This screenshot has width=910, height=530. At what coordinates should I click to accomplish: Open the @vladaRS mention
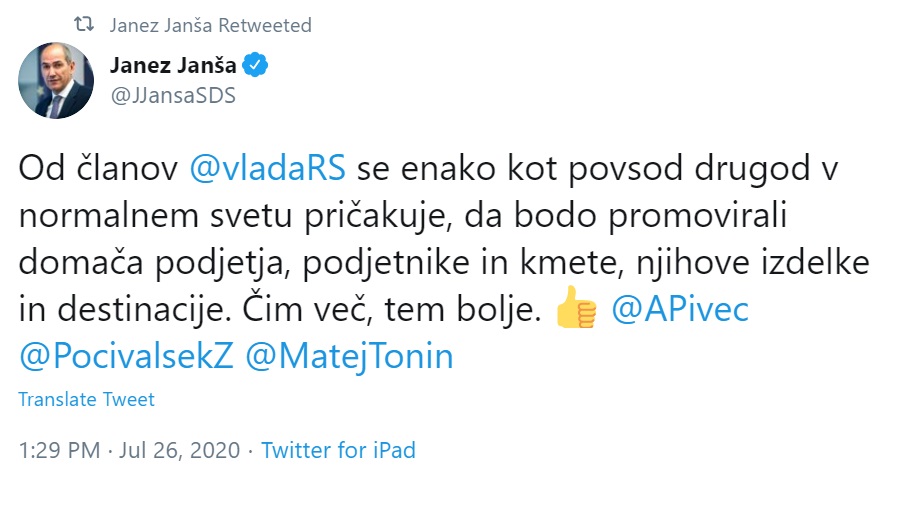[267, 168]
